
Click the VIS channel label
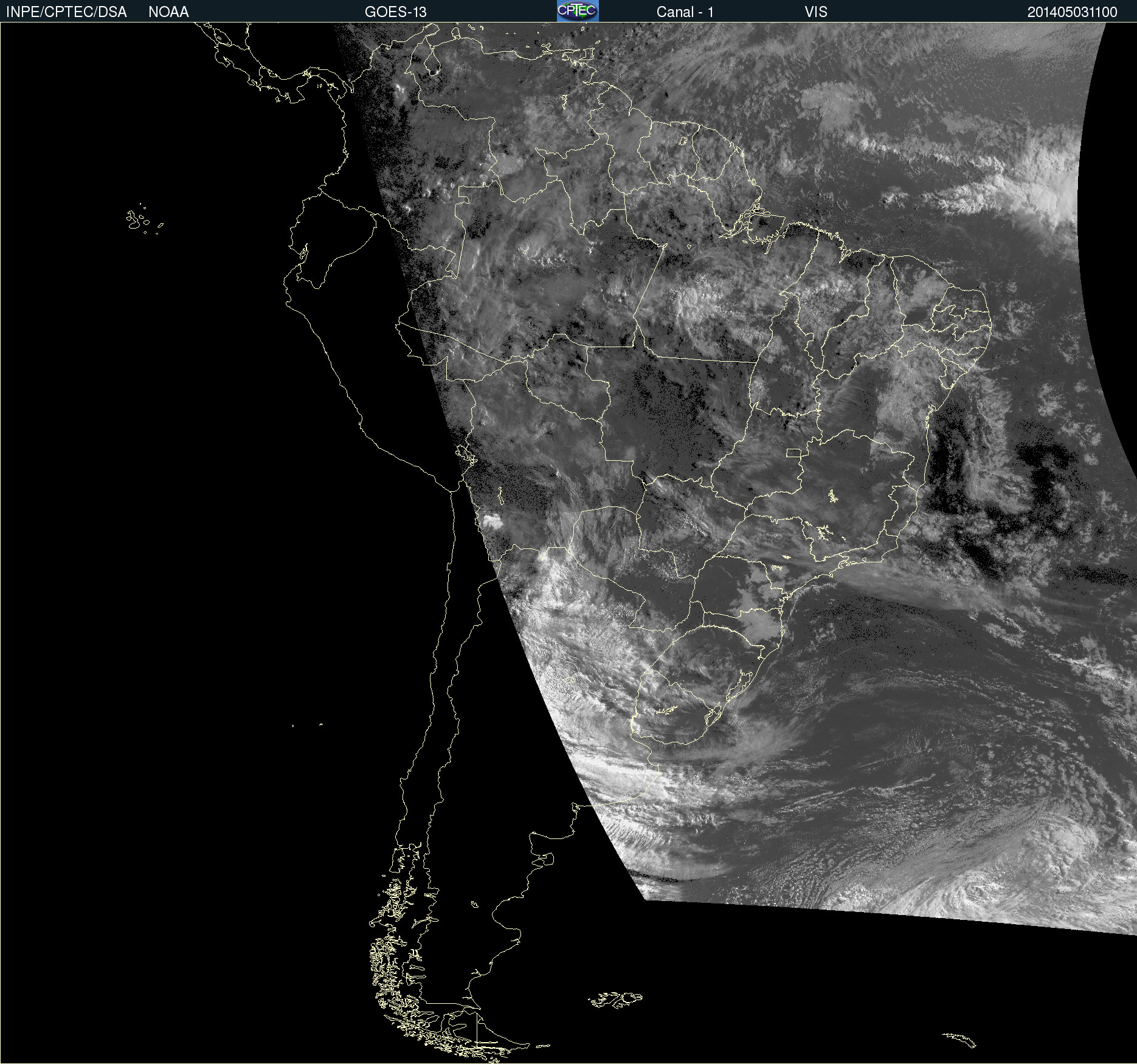coord(816,12)
